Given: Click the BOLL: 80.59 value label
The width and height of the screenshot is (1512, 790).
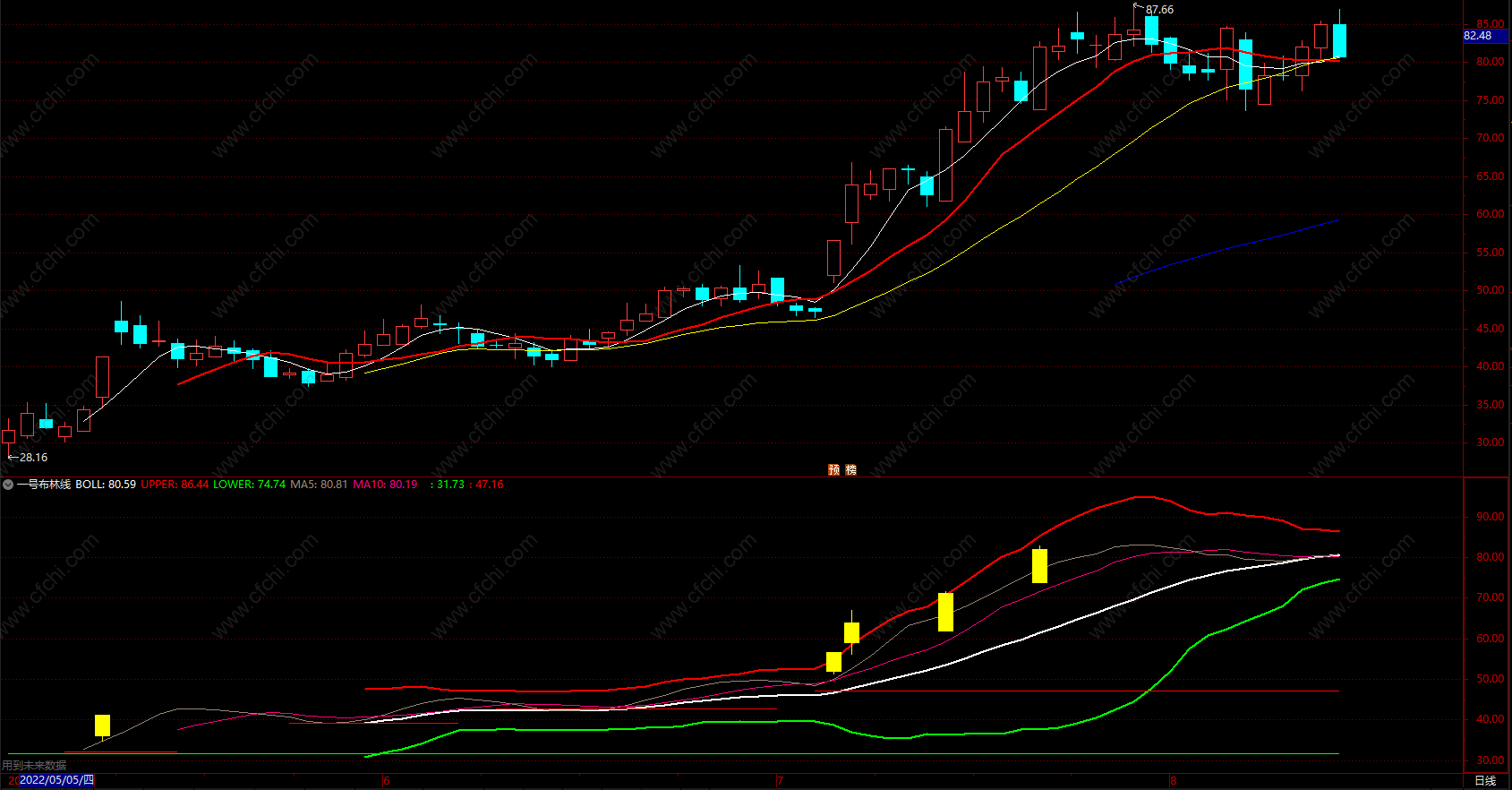Looking at the screenshot, I should click(x=106, y=485).
